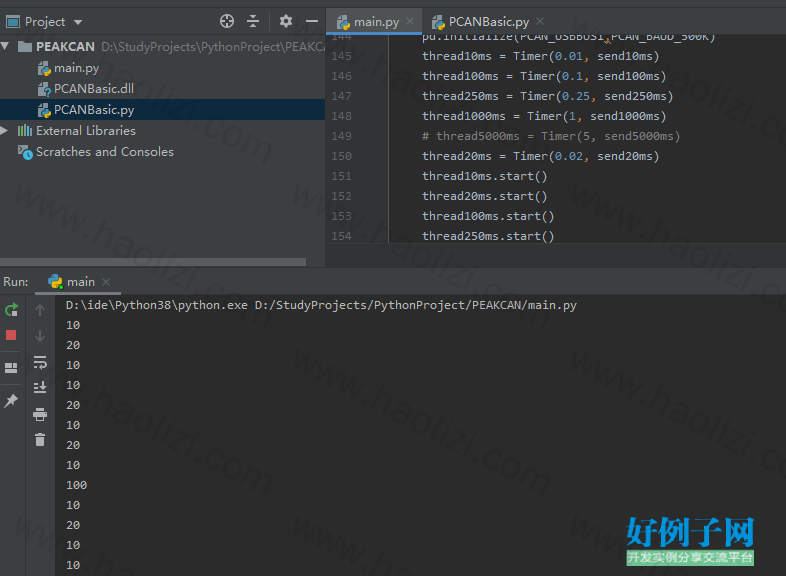Click the Locate/Select Opened File crosshair icon

[x=227, y=21]
